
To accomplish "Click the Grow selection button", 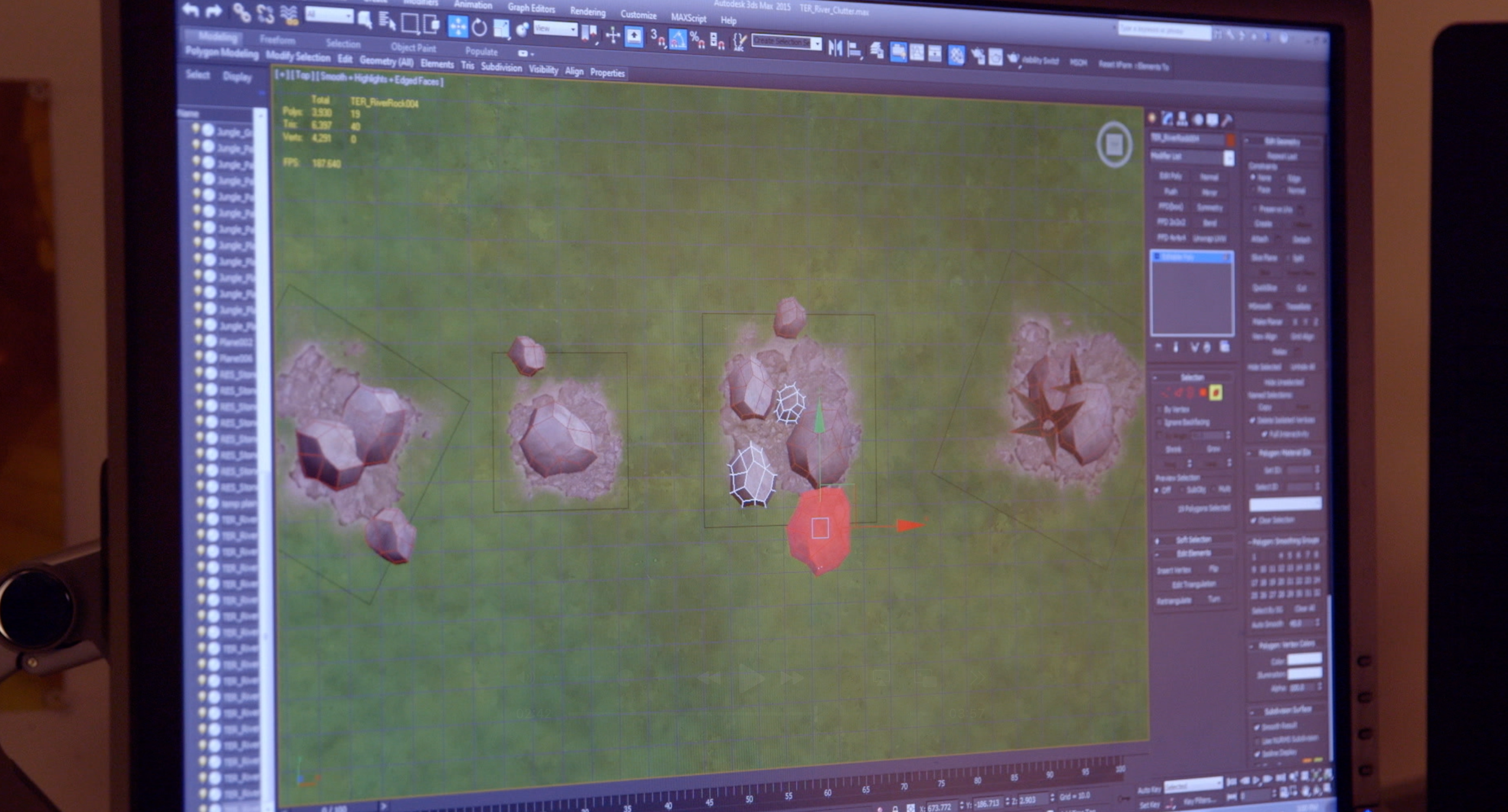I will click(1212, 449).
